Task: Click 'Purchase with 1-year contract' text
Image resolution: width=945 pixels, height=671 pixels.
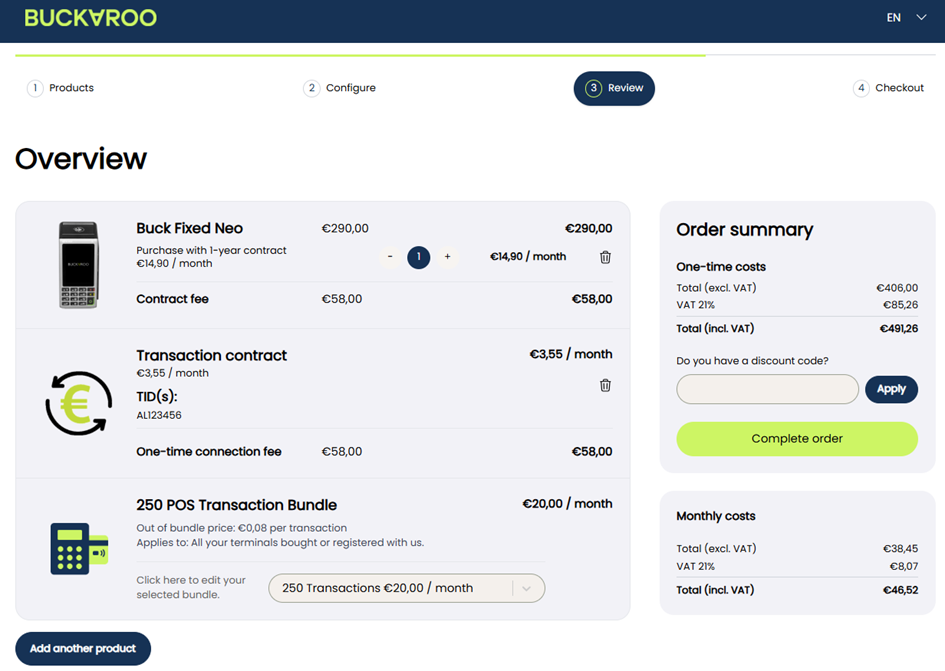Action: [x=211, y=250]
